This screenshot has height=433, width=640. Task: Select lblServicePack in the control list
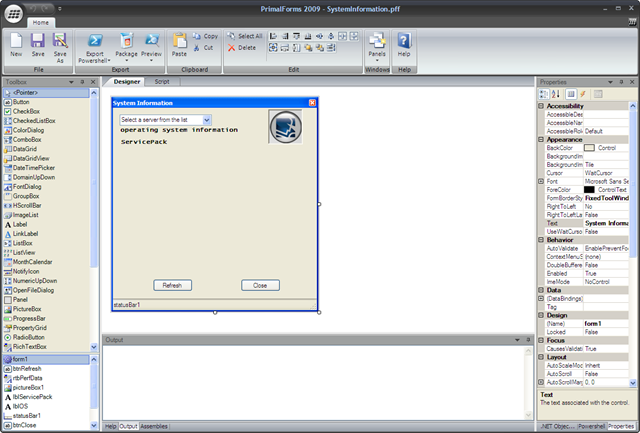[x=32, y=397]
